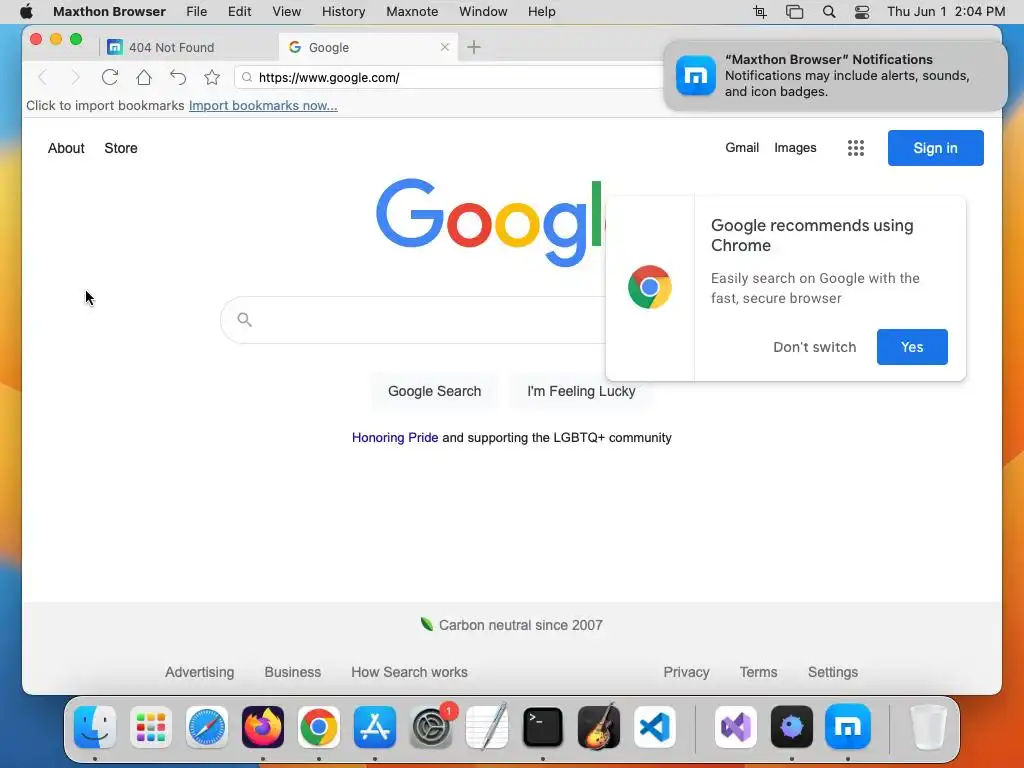Open the Gmail link
Image resolution: width=1024 pixels, height=768 pixels.
tap(742, 148)
